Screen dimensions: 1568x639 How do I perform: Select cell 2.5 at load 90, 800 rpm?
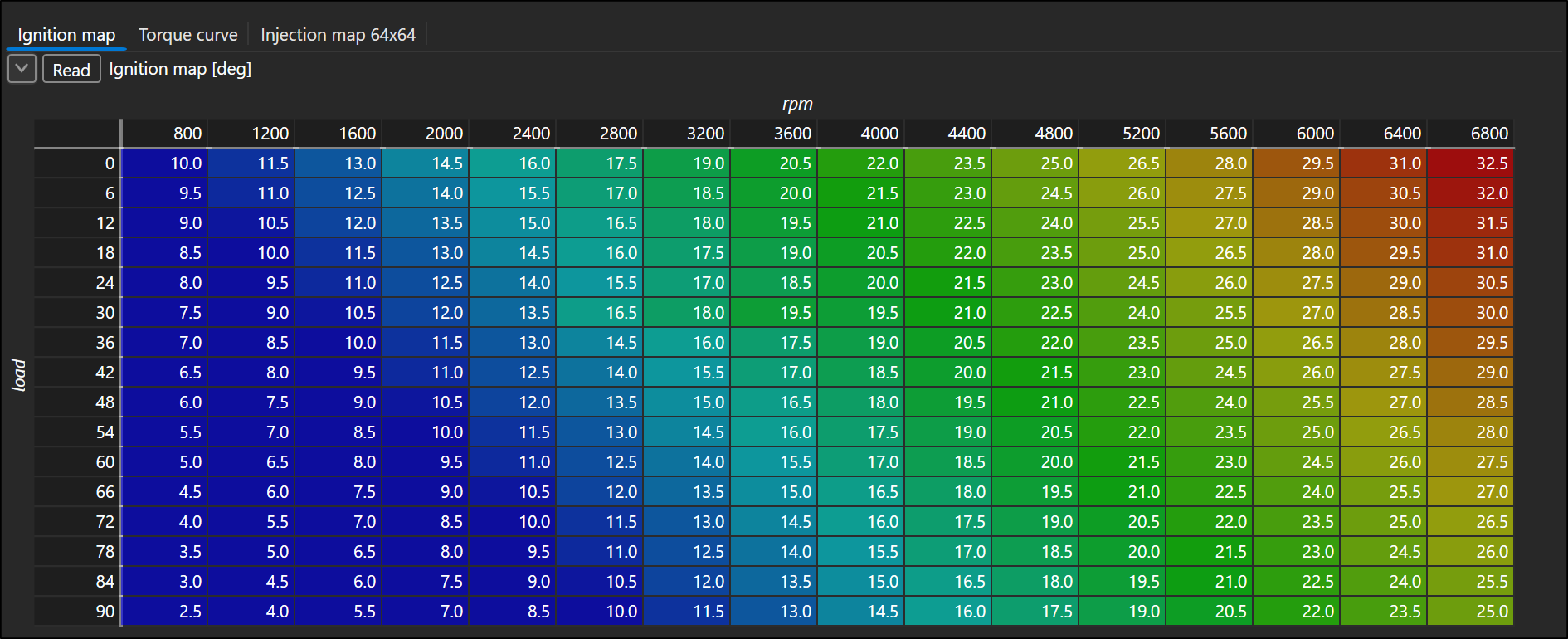click(x=164, y=612)
